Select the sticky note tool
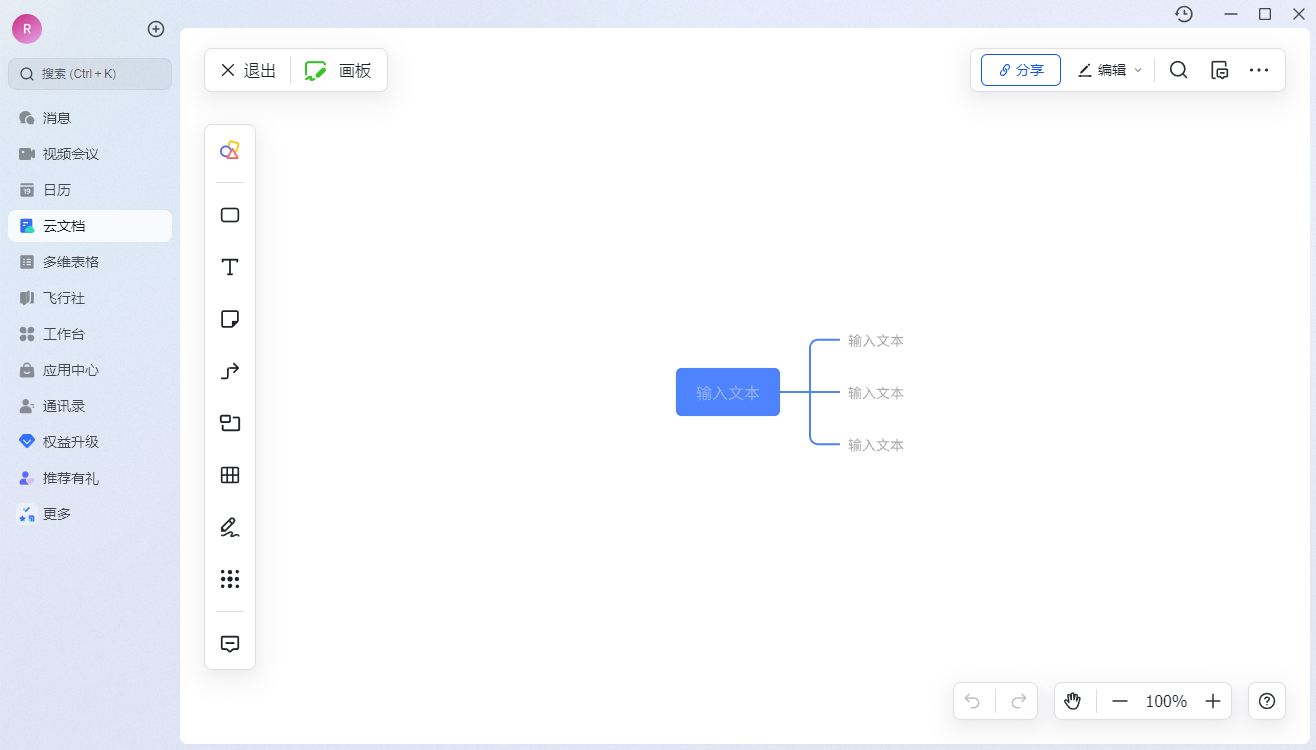Viewport: 1316px width, 750px height. 230,319
